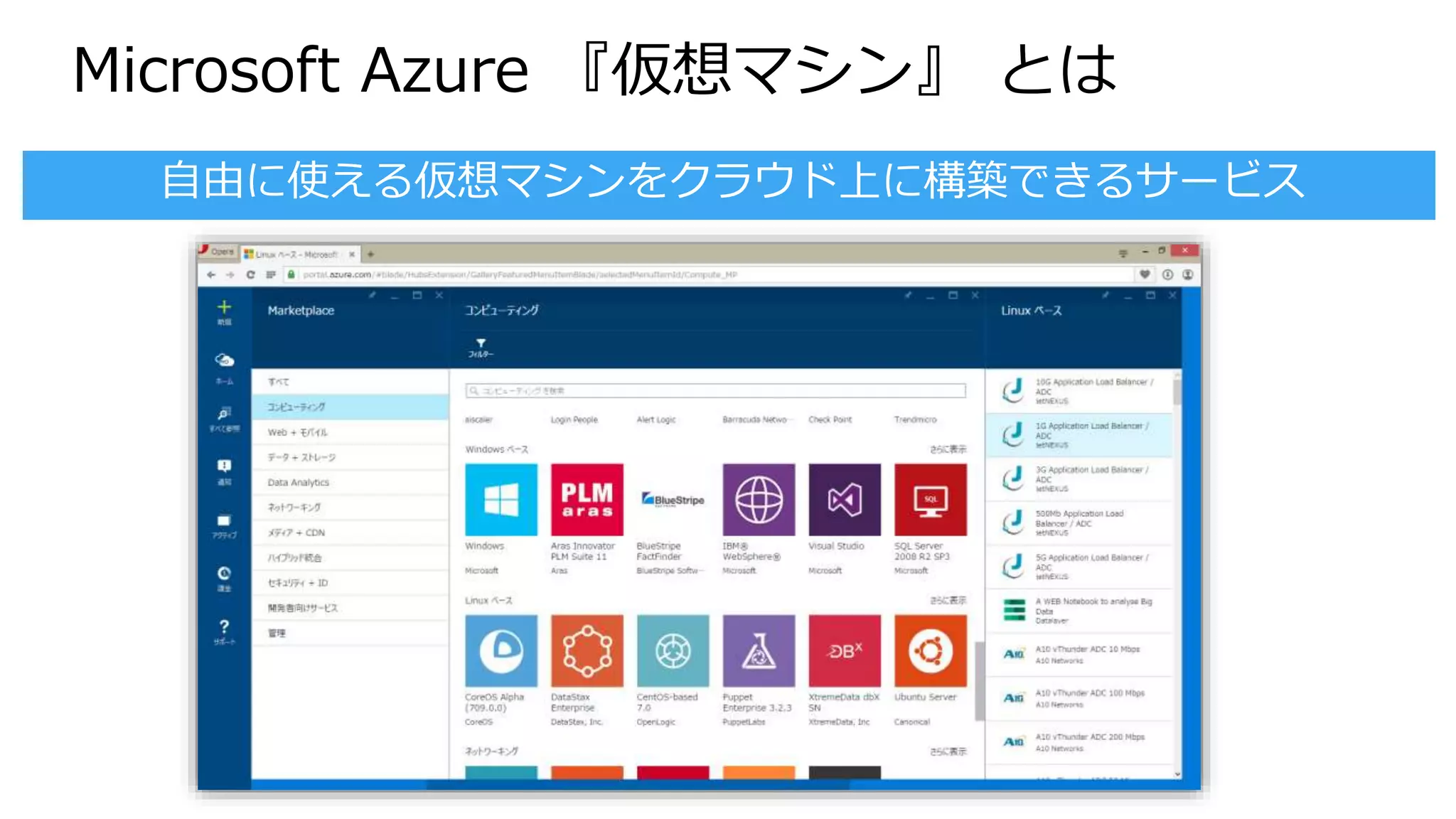This screenshot has width=1456, height=819.
Task: Open the Check Point publisher link
Action: (x=830, y=419)
